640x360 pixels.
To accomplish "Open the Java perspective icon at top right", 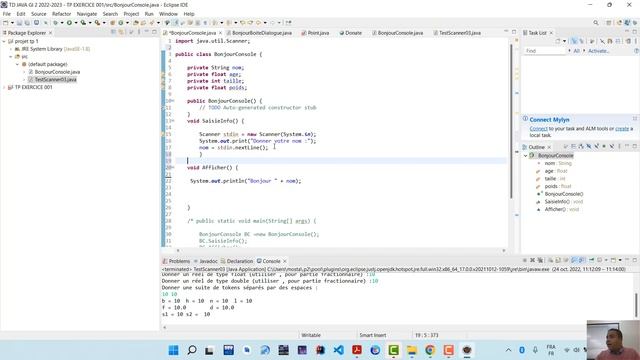I will coord(627,22).
